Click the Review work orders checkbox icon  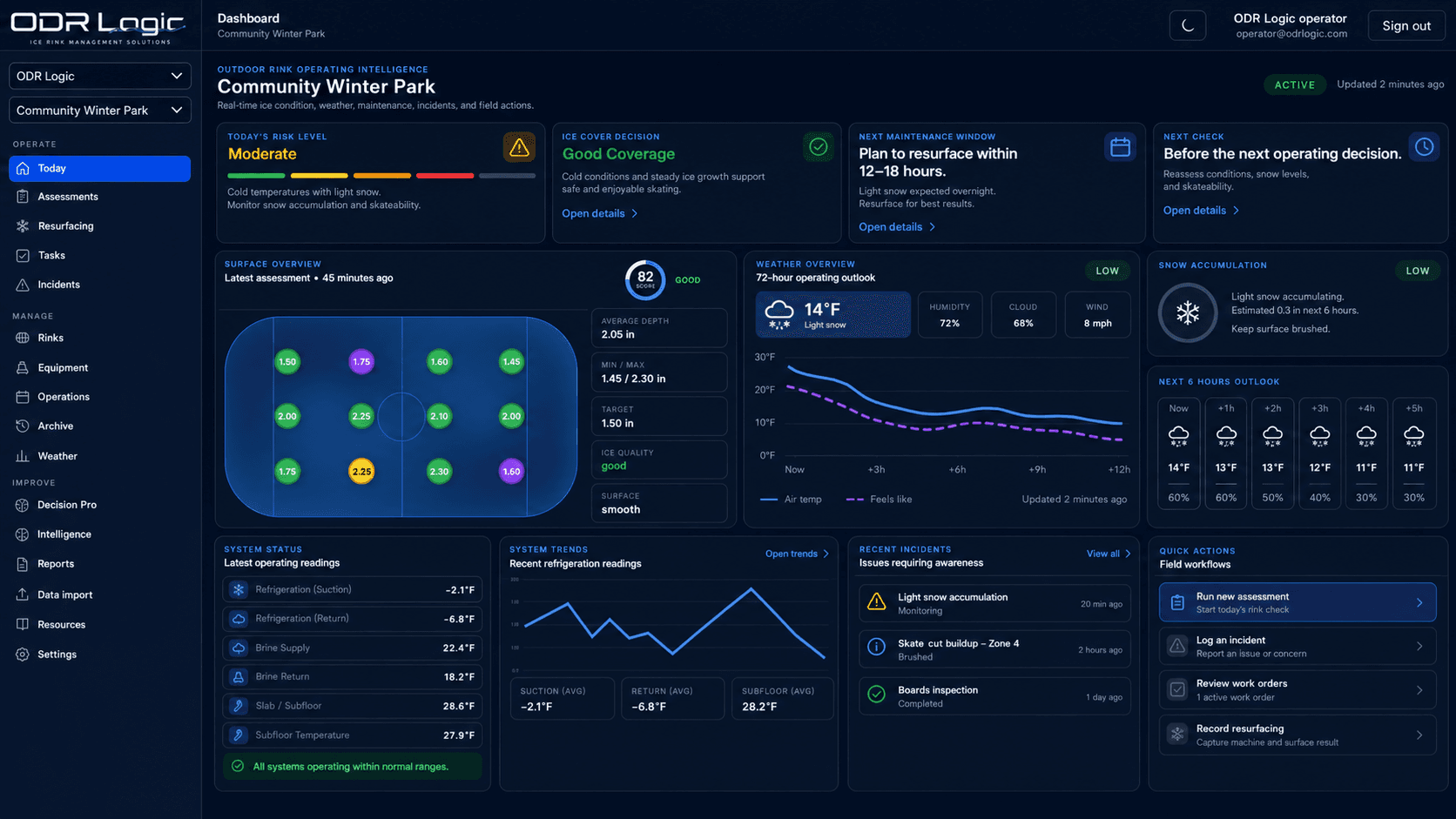coord(1177,690)
